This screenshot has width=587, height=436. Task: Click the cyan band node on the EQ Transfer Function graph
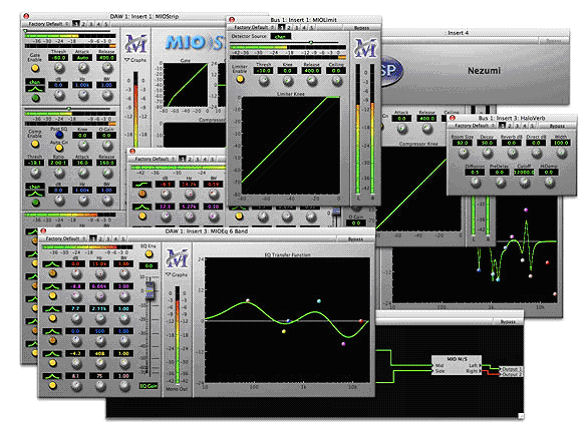[x=319, y=301]
